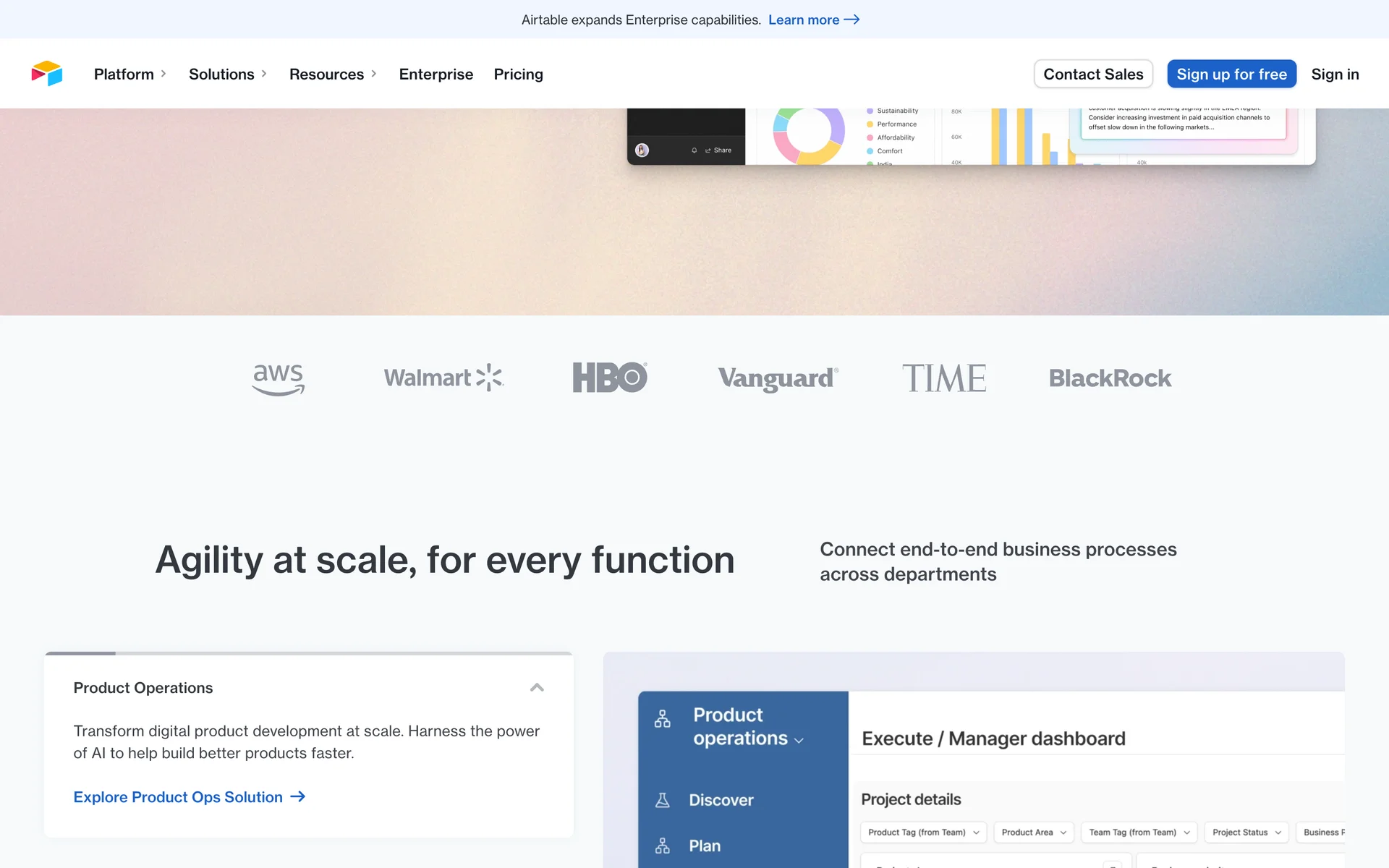Open the Product Area filter dropdown
1389x868 pixels.
coord(1034,833)
